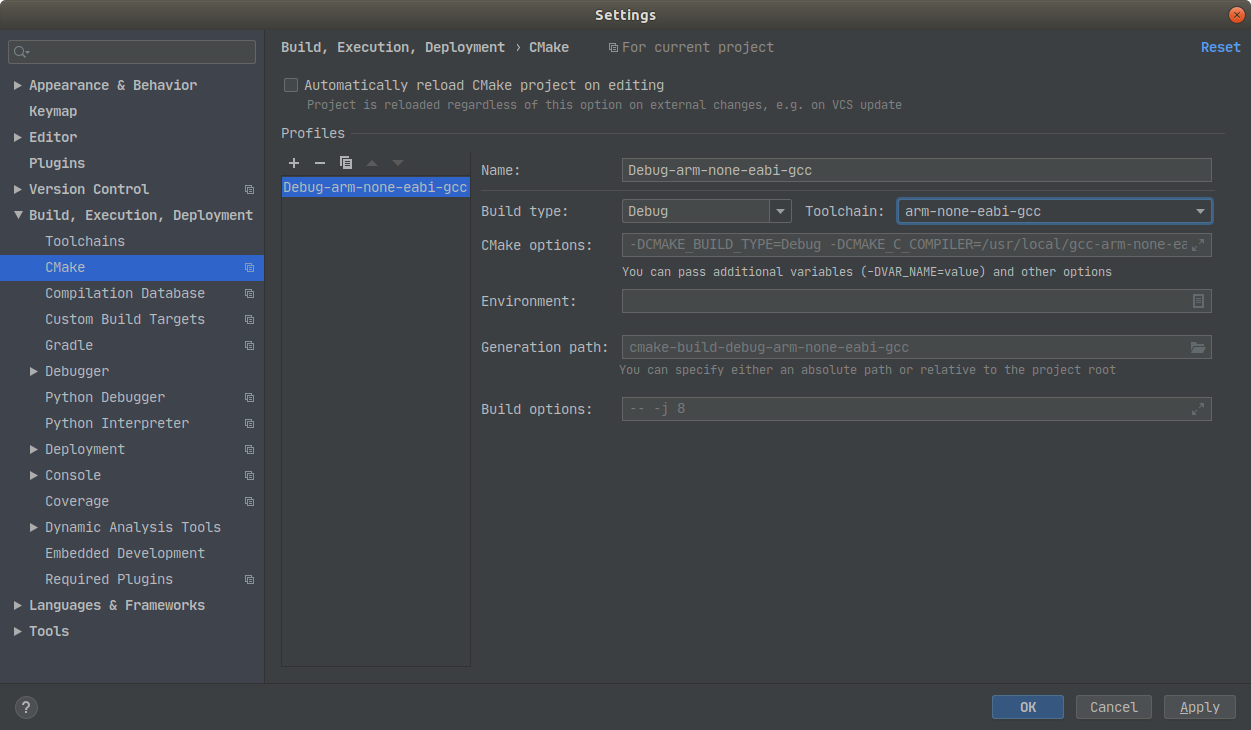The image size is (1251, 730).
Task: Open Environment variables editor icon
Action: coord(1198,301)
